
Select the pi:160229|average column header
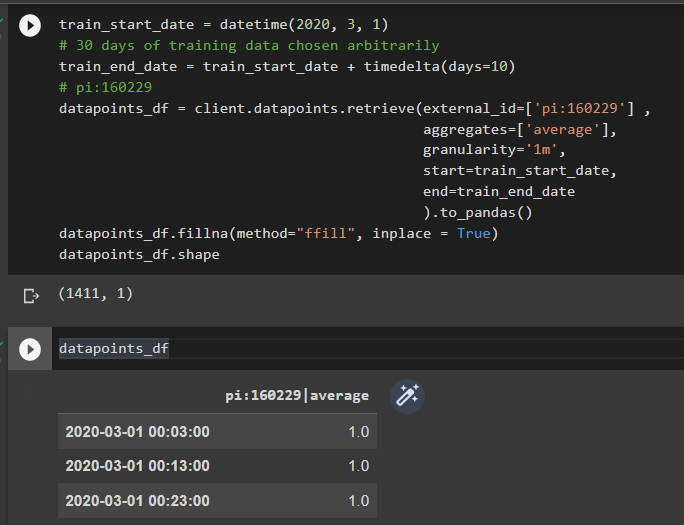click(297, 395)
